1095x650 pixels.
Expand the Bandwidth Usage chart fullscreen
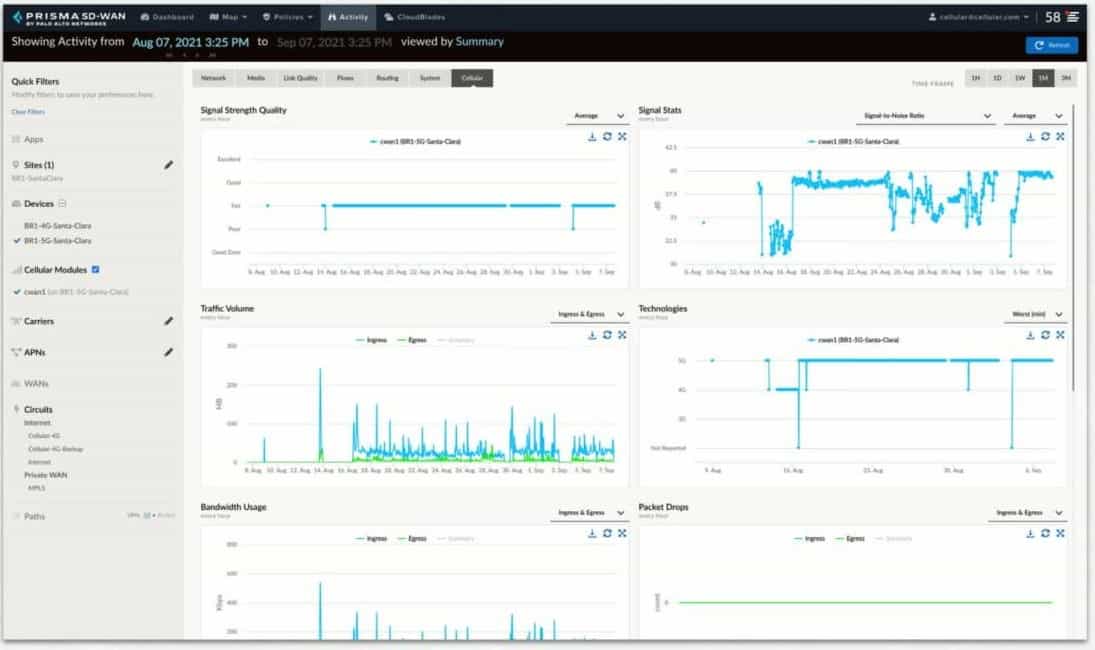coord(622,533)
